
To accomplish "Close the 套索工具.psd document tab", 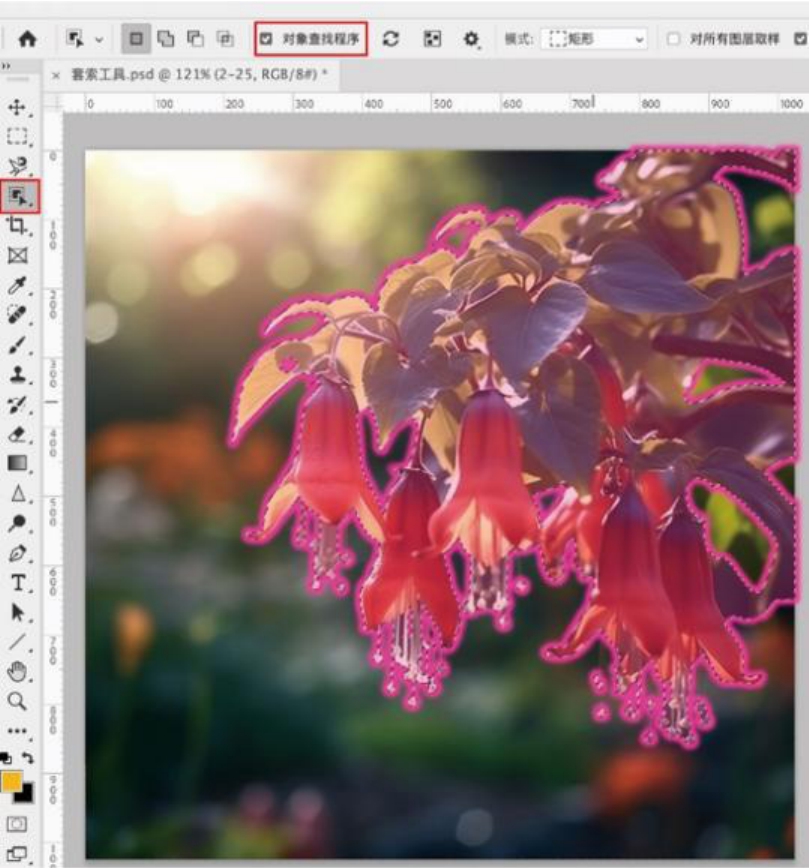I will pyautogui.click(x=56, y=75).
